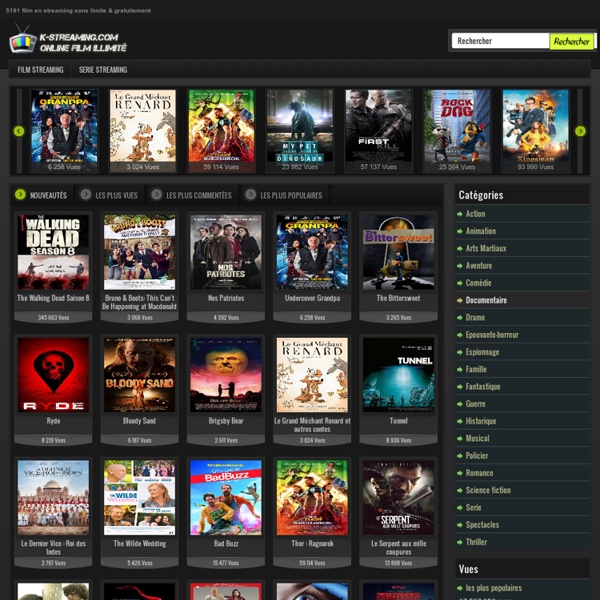600x600 pixels.
Task: Open the Brigsby Bear poster
Action: click(x=226, y=375)
